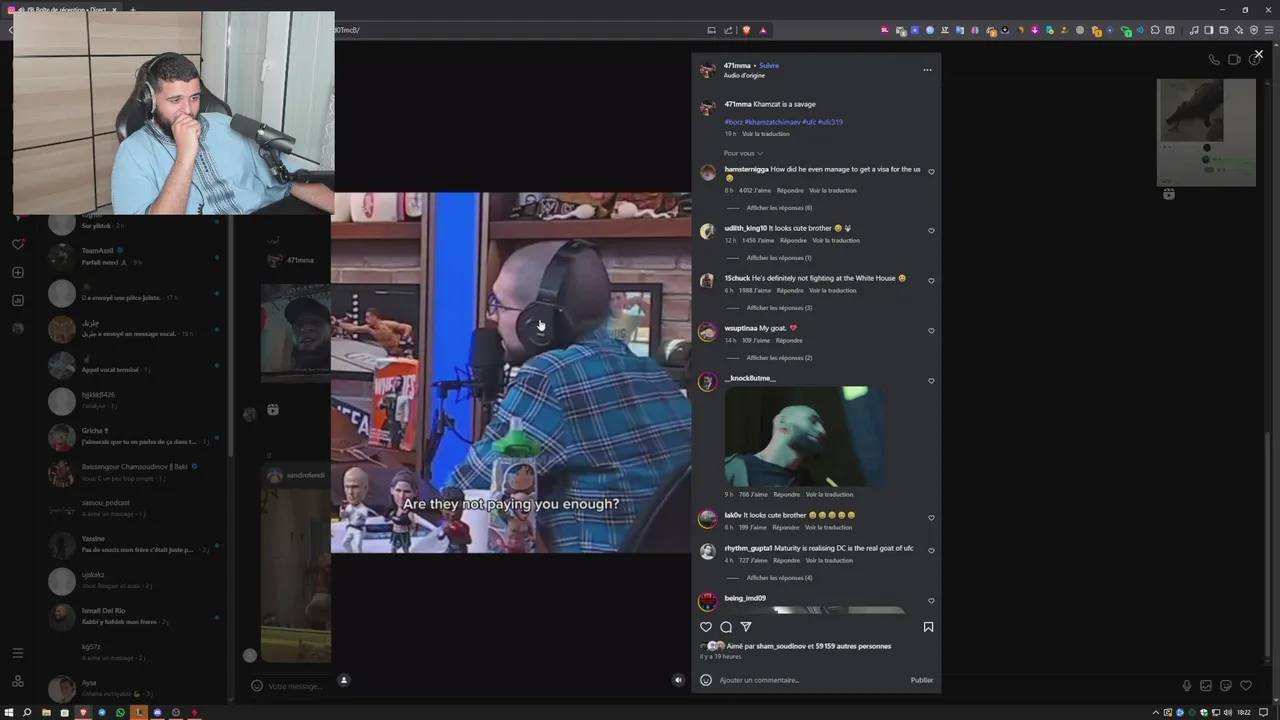Click the username 471mma in the post header
This screenshot has width=1280, height=720.
pyautogui.click(x=737, y=66)
